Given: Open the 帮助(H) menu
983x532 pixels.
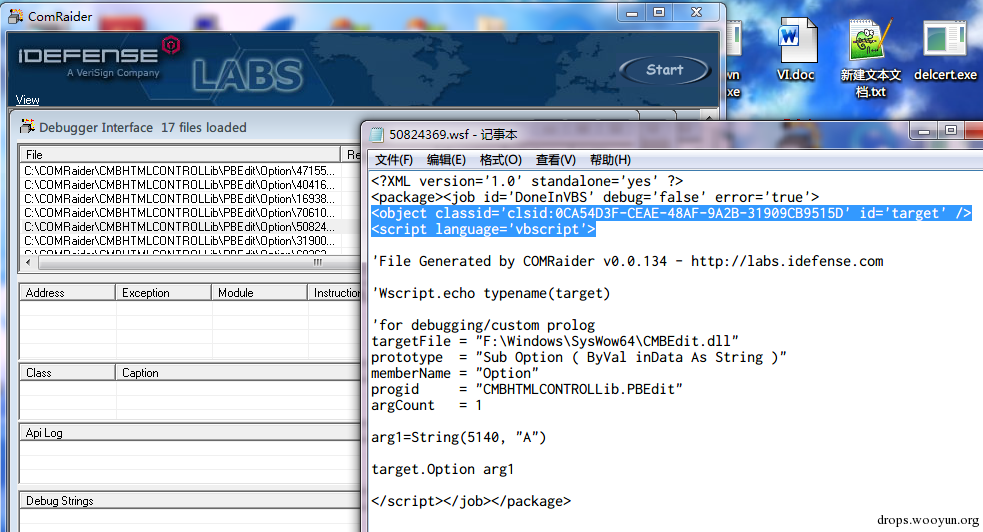Looking at the screenshot, I should pos(610,160).
